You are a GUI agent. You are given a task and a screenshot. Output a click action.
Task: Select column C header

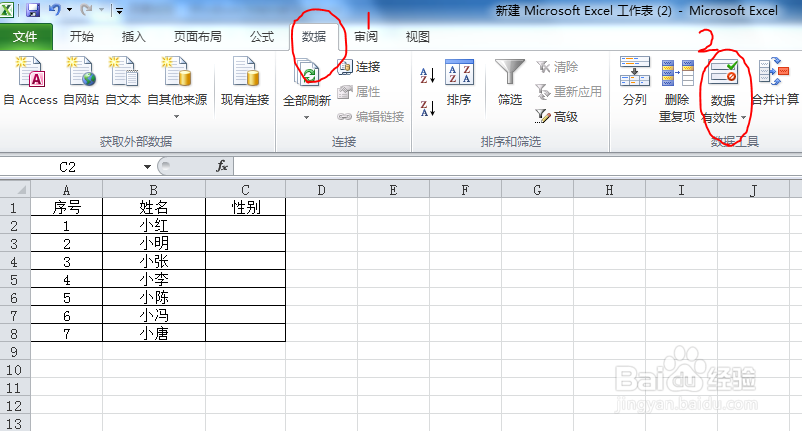(246, 190)
